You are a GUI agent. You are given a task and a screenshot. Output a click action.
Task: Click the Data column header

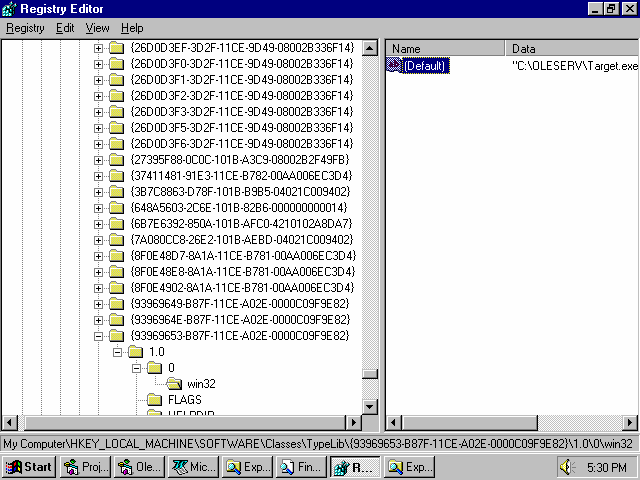point(570,48)
